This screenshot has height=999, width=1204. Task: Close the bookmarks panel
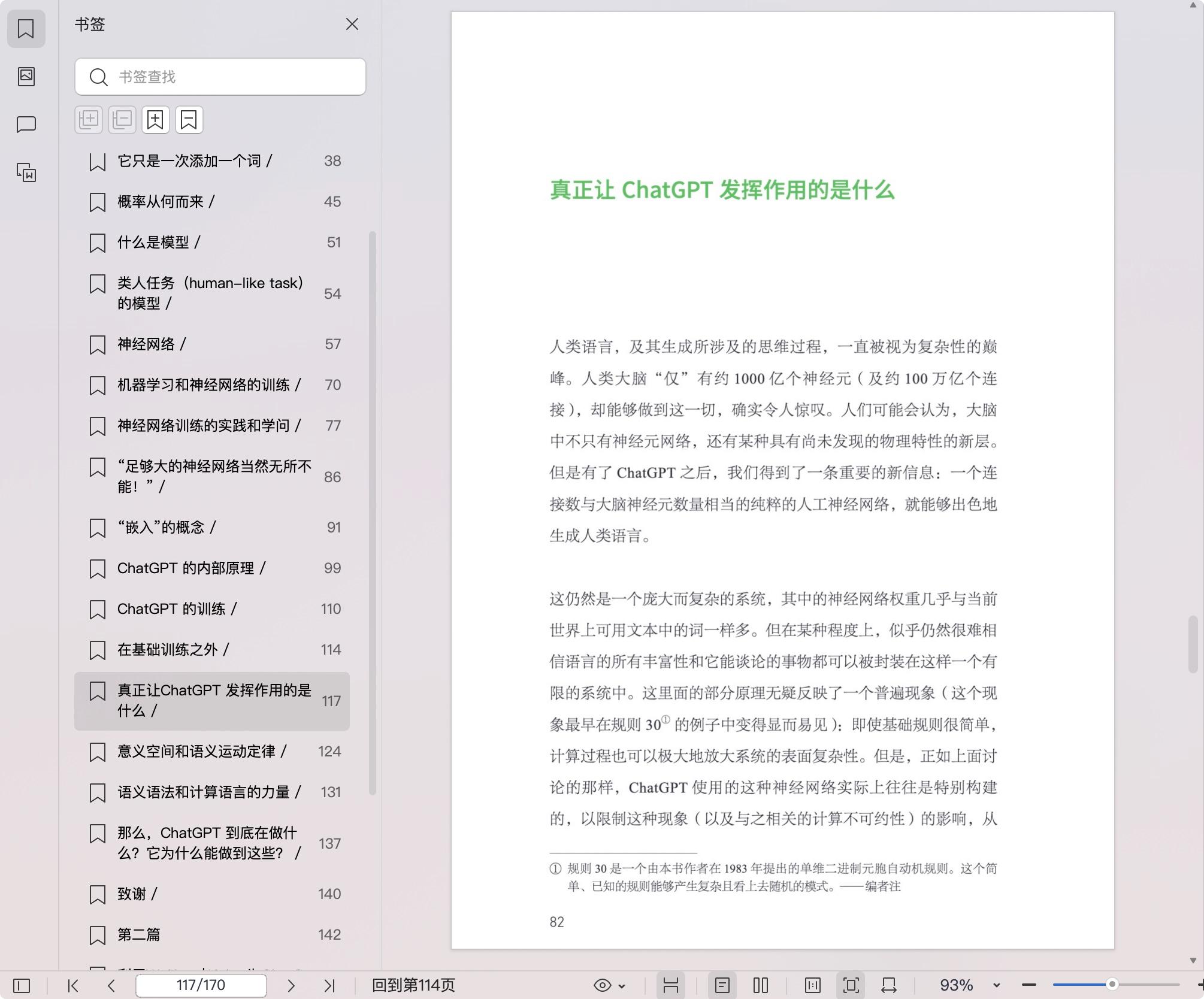coord(352,24)
